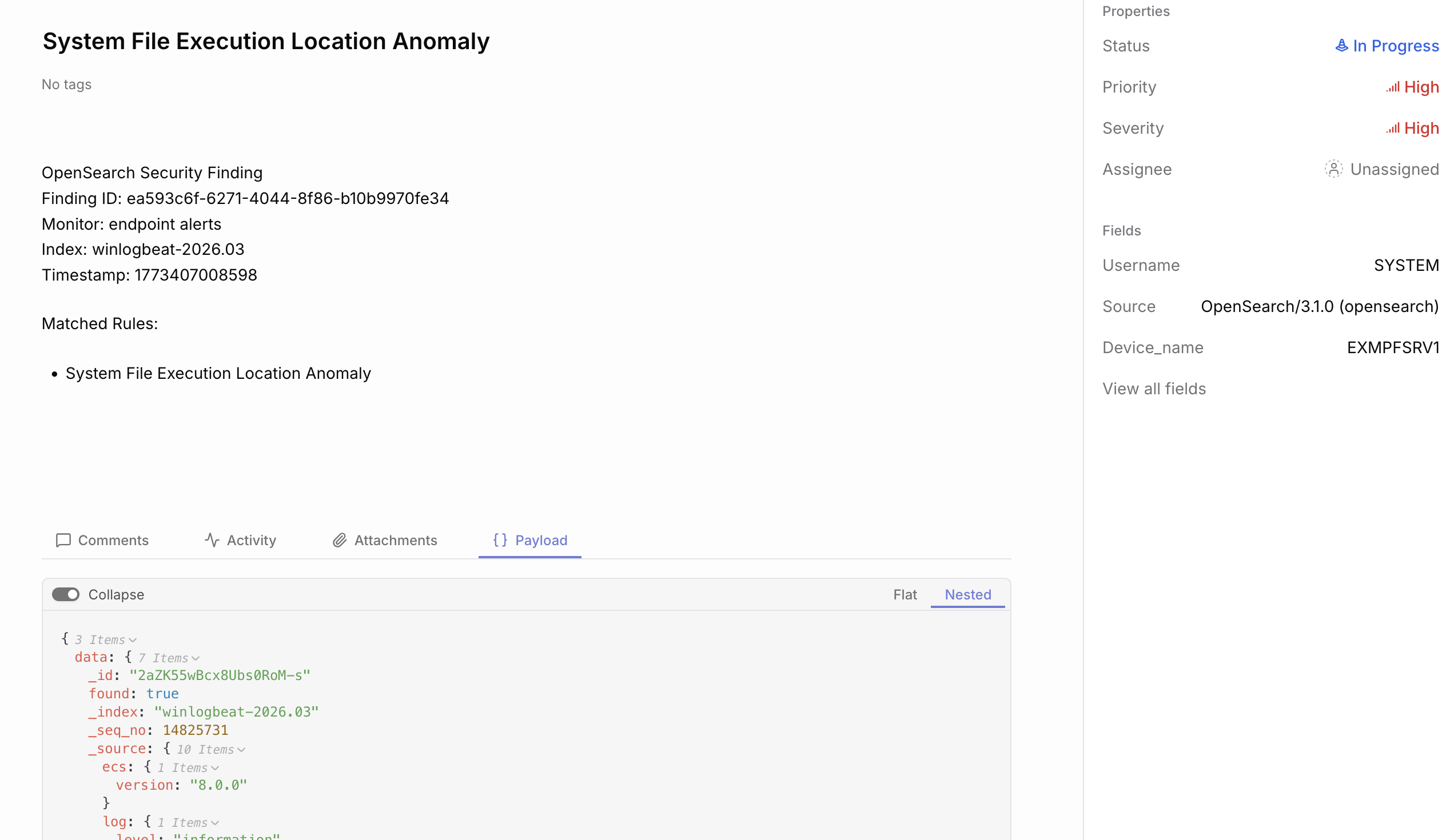Open the Activity tab
1450x840 pixels.
point(251,541)
